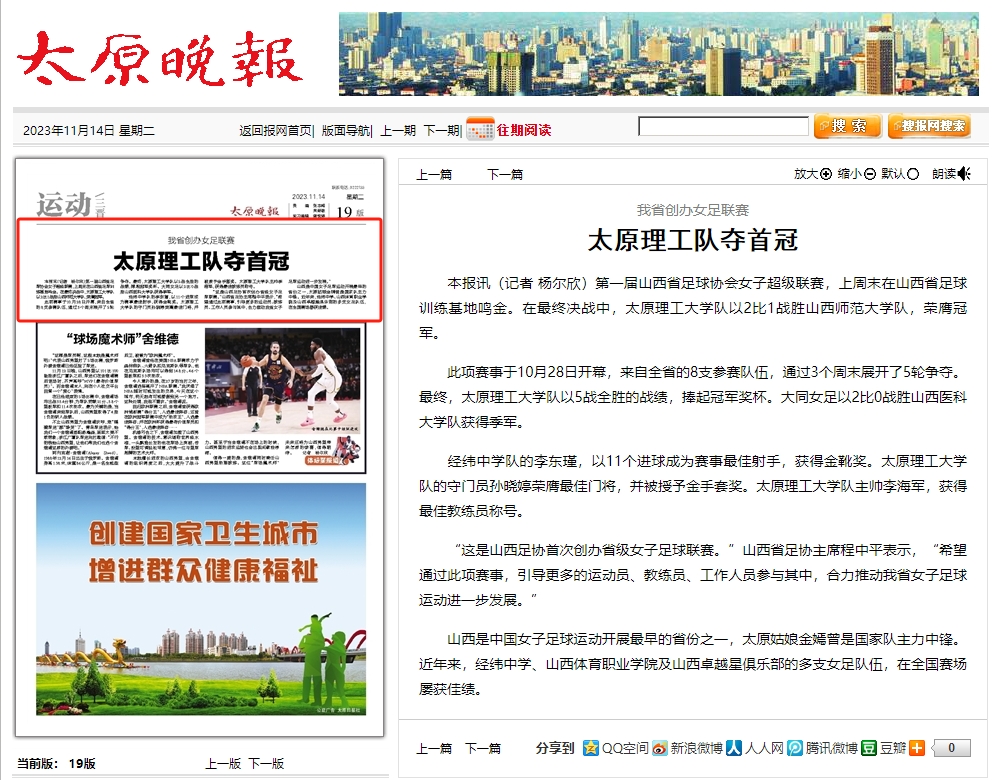
Task: Go to 下一期 next issue
Action: pyautogui.click(x=441, y=130)
